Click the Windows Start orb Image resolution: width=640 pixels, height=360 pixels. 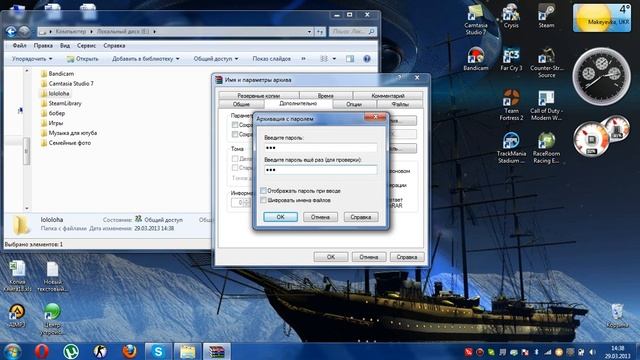[12, 351]
